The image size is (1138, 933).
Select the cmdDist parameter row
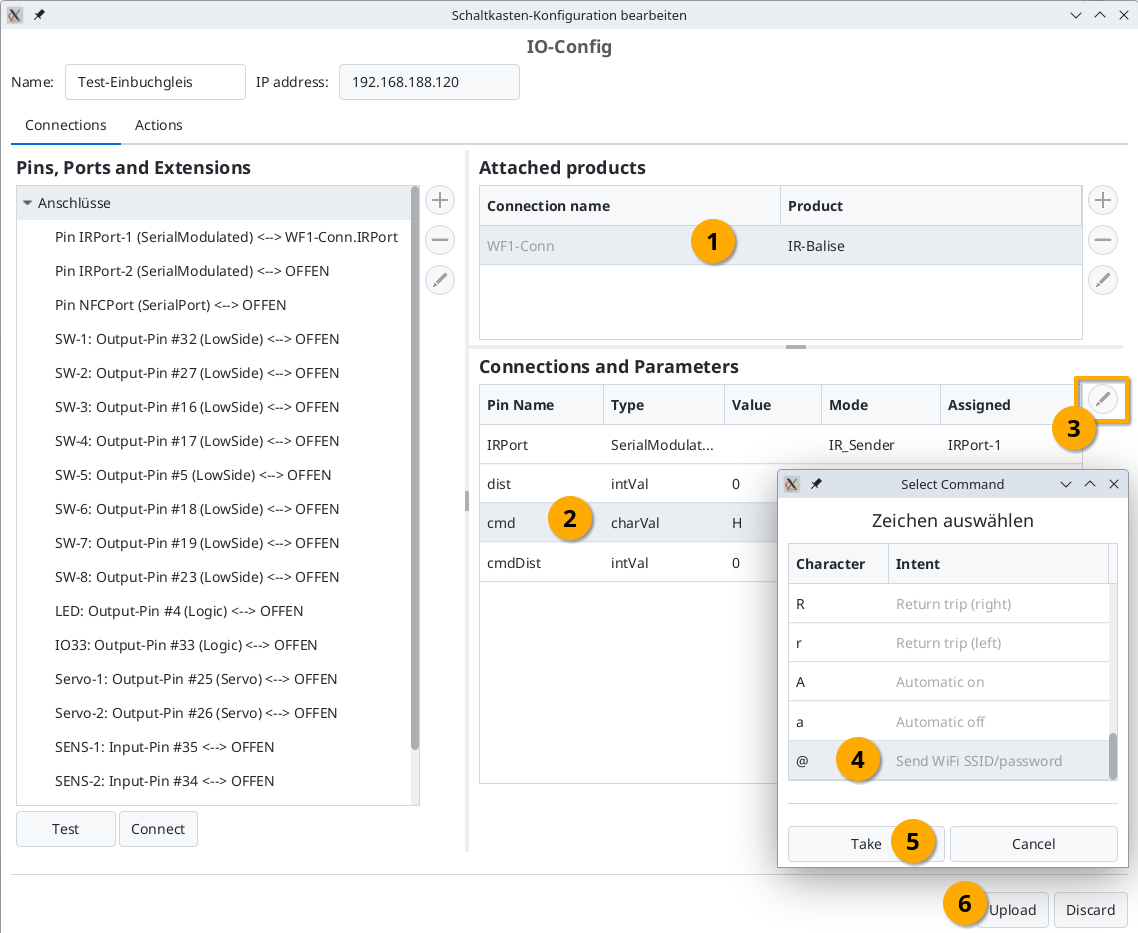pyautogui.click(x=628, y=563)
